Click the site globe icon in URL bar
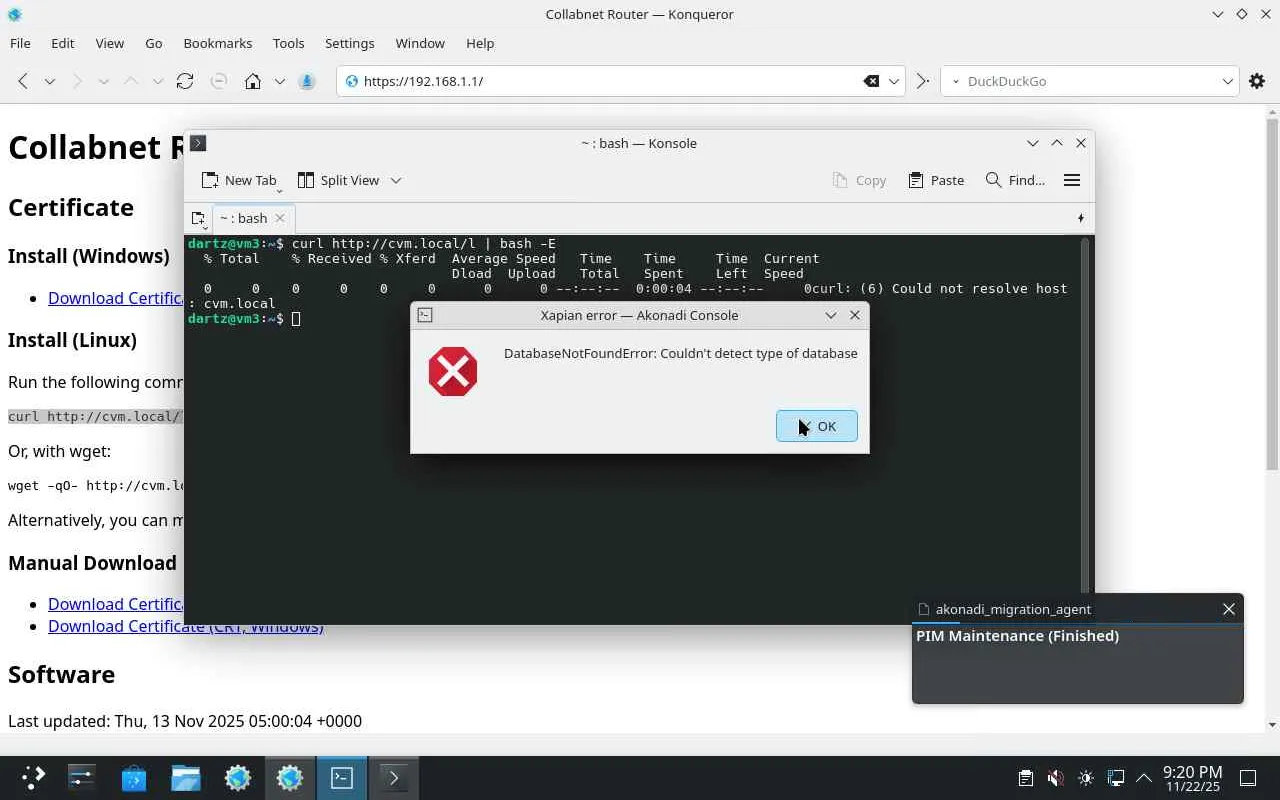Viewport: 1280px width, 800px height. point(351,81)
